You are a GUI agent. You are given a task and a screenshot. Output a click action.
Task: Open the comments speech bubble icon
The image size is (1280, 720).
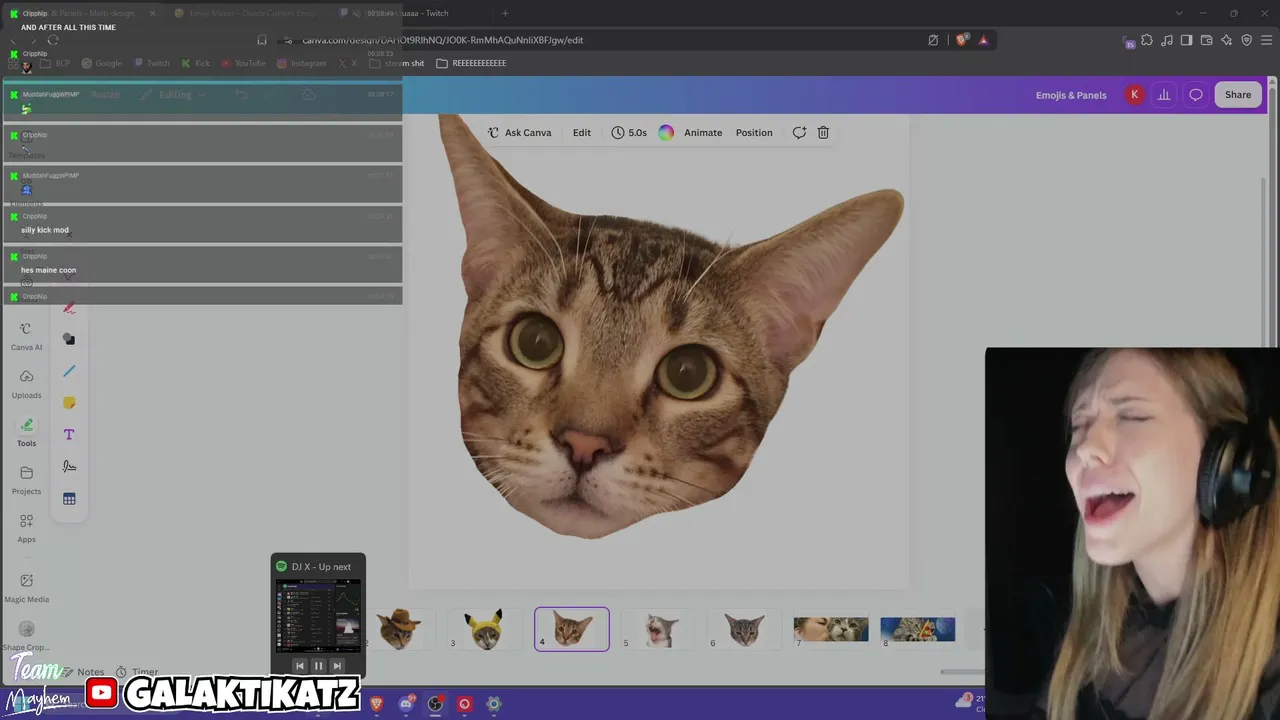pos(1196,95)
